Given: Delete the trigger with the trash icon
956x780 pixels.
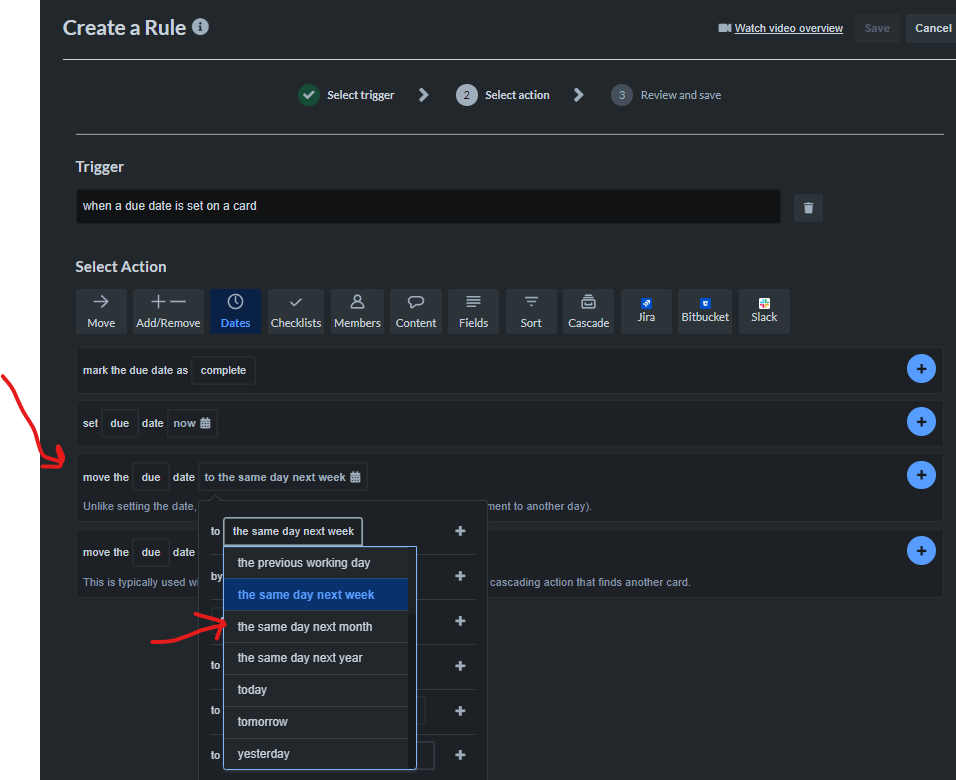Looking at the screenshot, I should pyautogui.click(x=808, y=208).
